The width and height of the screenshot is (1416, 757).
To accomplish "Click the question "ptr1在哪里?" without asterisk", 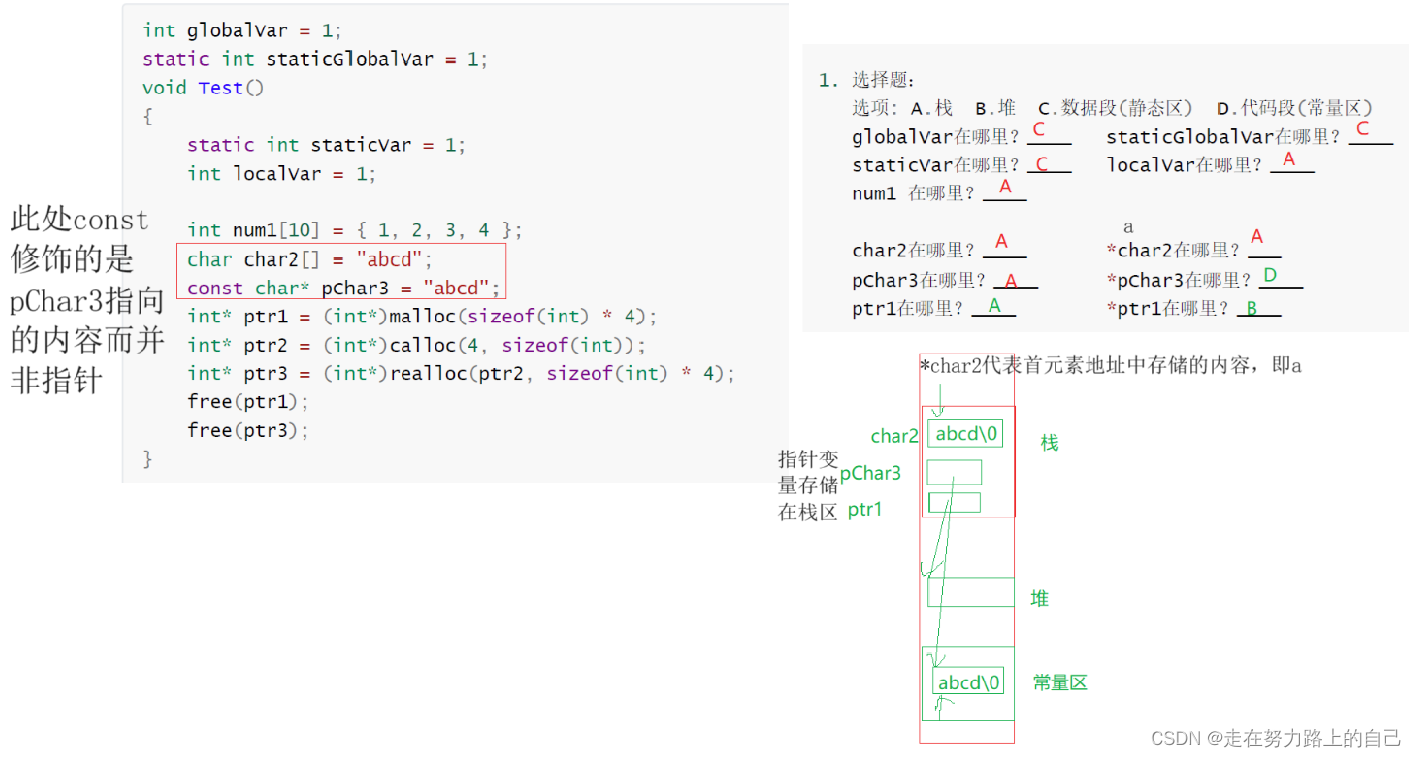I will [x=908, y=309].
